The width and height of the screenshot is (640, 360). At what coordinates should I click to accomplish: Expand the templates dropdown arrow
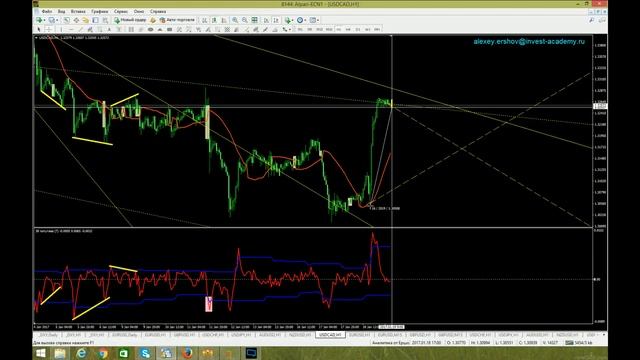(x=318, y=20)
